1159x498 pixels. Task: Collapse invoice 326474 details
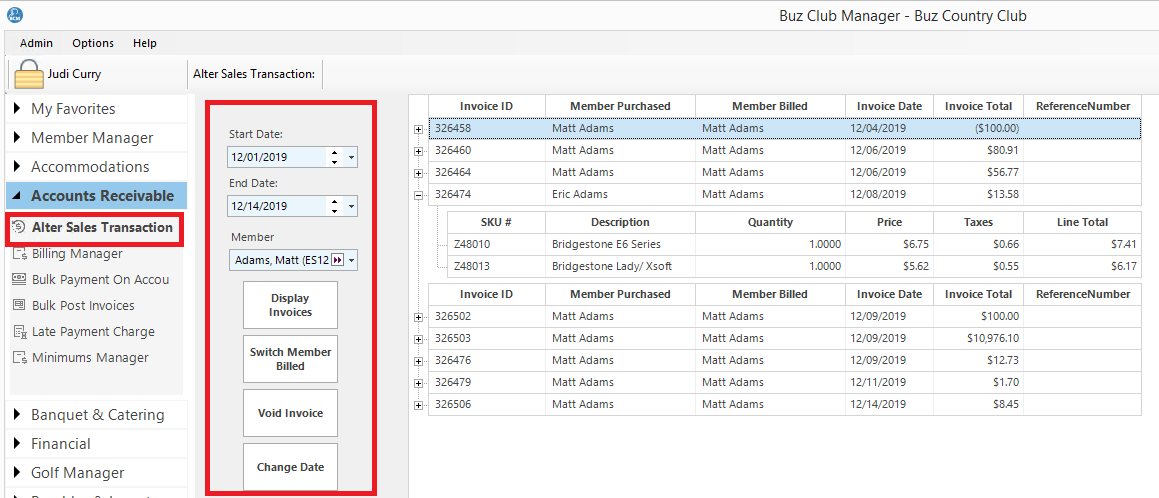pos(418,194)
